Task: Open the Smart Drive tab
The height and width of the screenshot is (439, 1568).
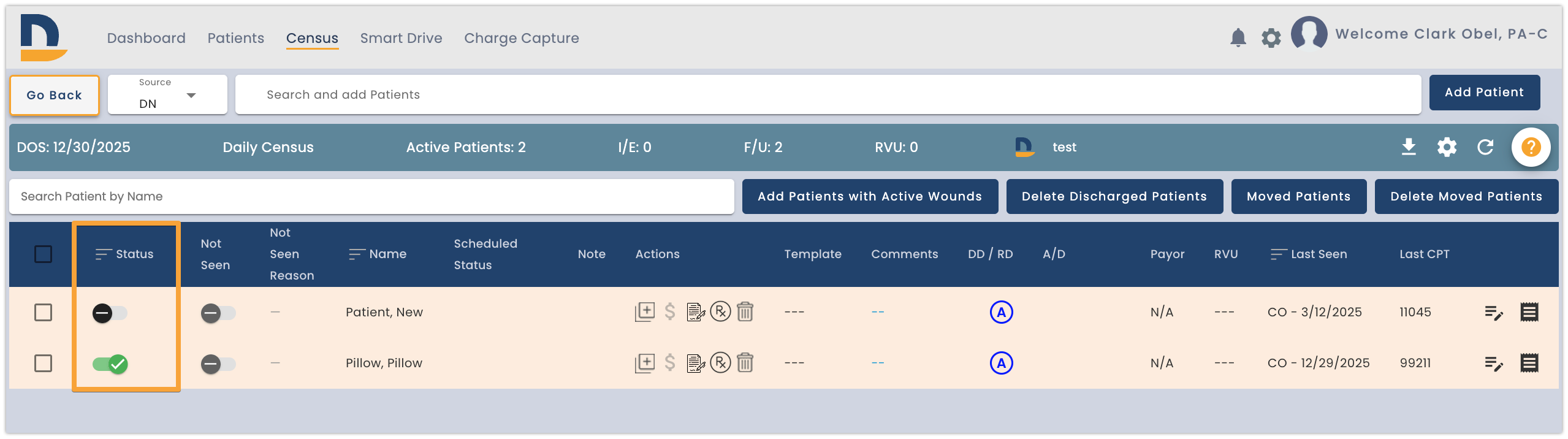Action: pyautogui.click(x=401, y=38)
